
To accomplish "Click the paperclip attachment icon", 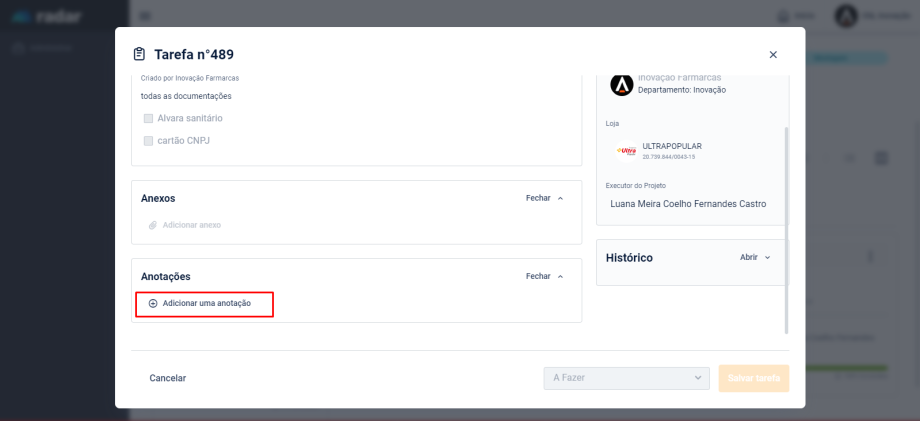I will (x=153, y=225).
